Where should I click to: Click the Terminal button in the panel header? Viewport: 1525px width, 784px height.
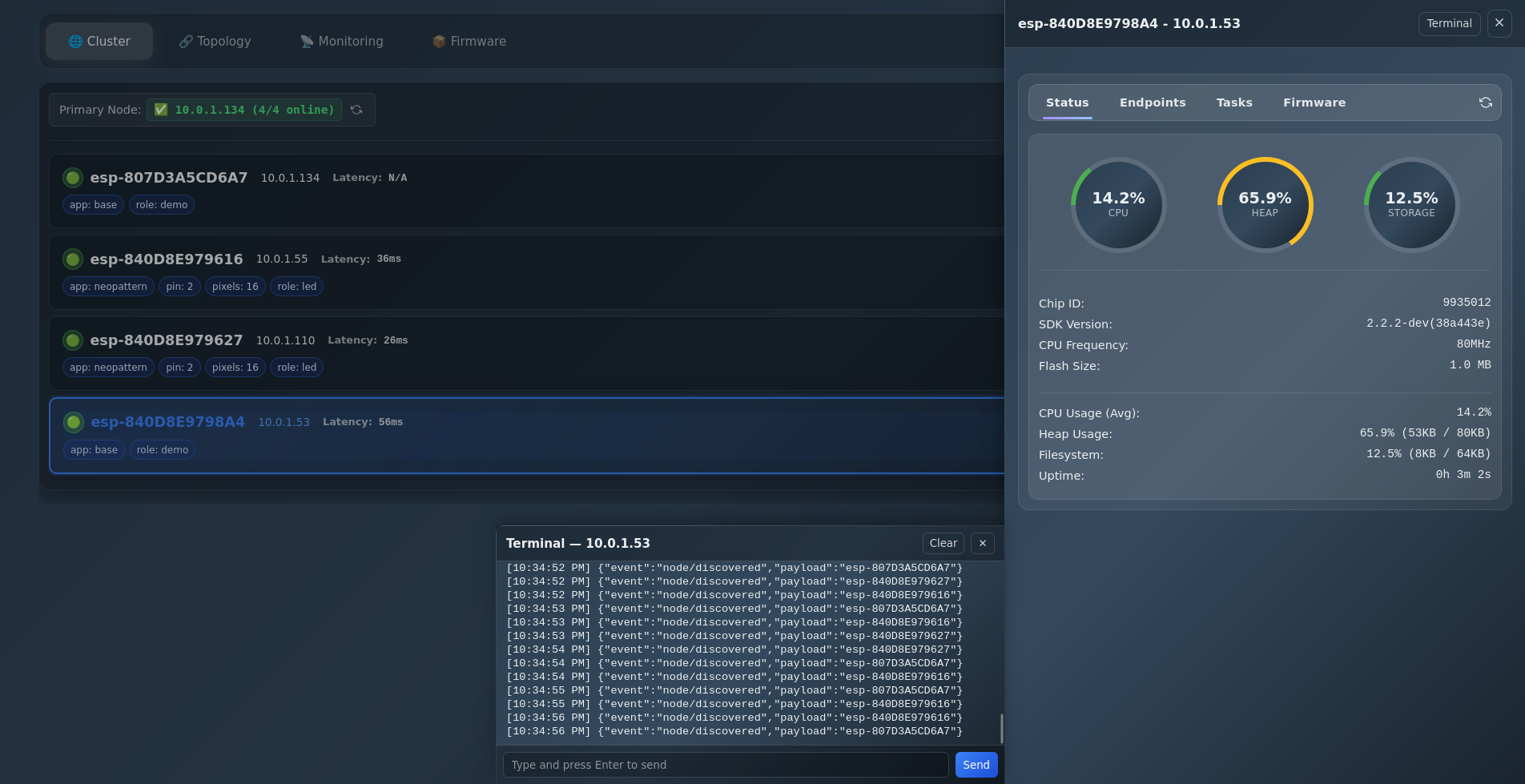[1449, 23]
